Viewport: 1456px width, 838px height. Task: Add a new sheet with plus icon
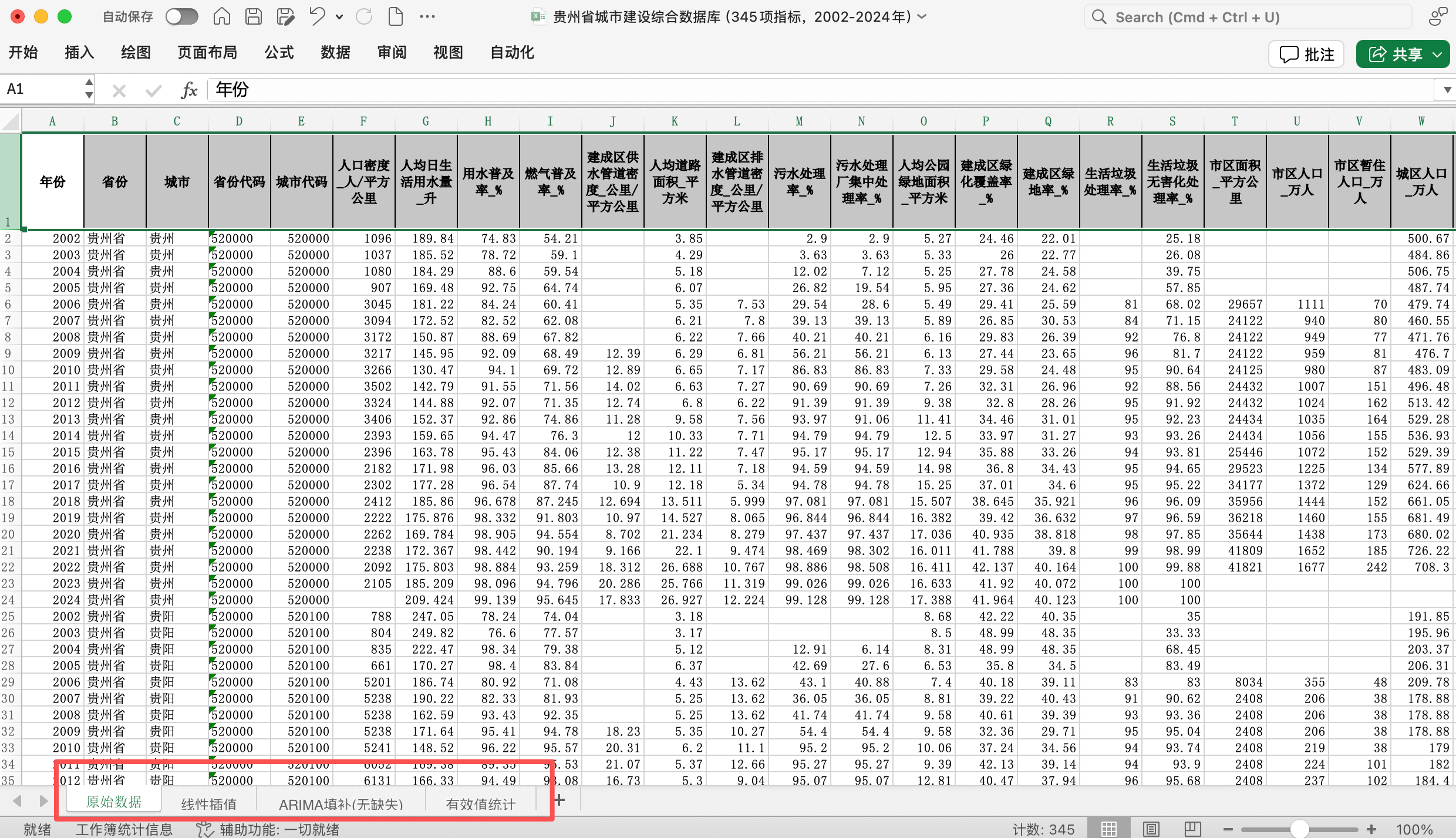tap(560, 800)
